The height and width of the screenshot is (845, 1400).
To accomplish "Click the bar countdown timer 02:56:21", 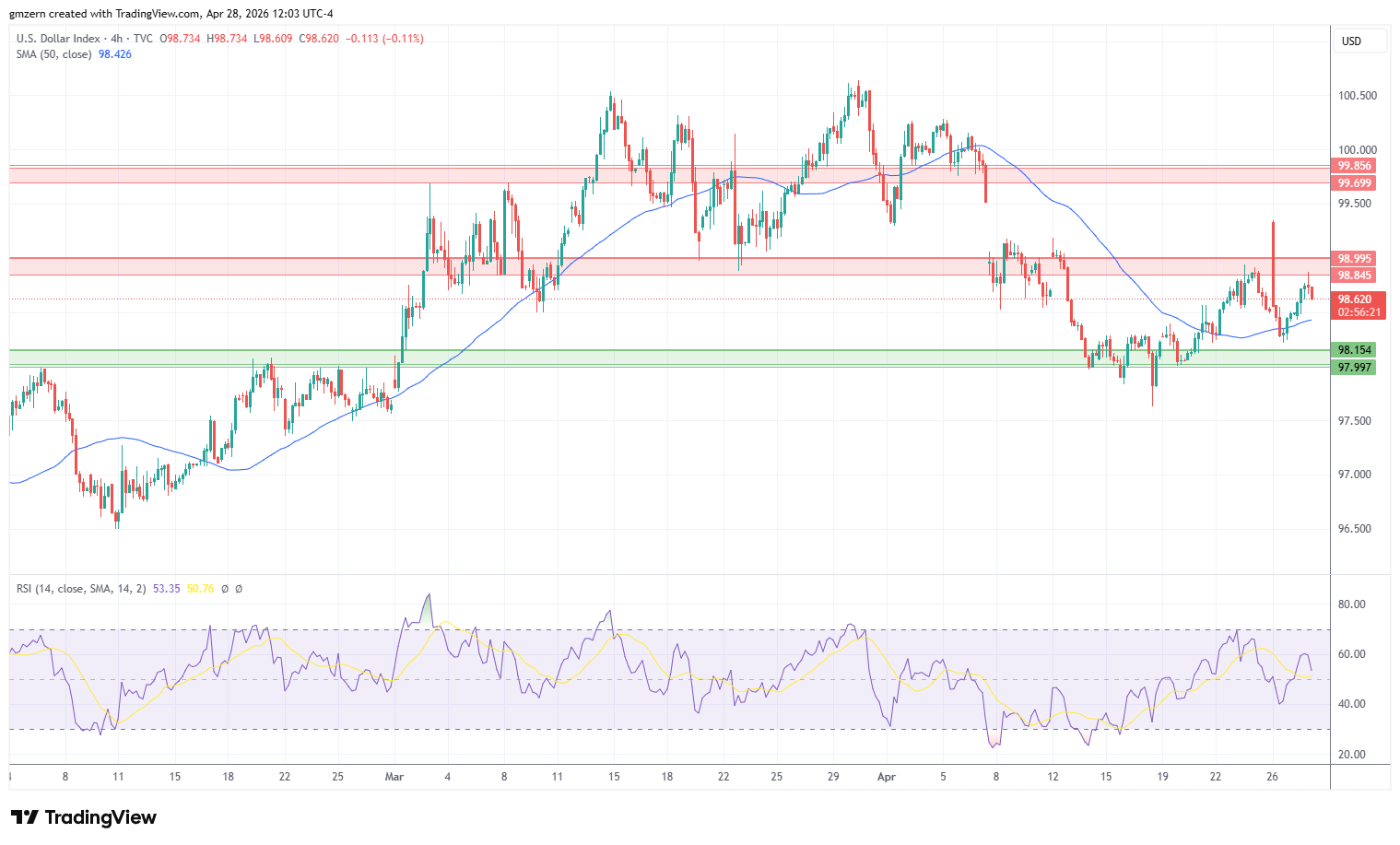I will [x=1359, y=312].
